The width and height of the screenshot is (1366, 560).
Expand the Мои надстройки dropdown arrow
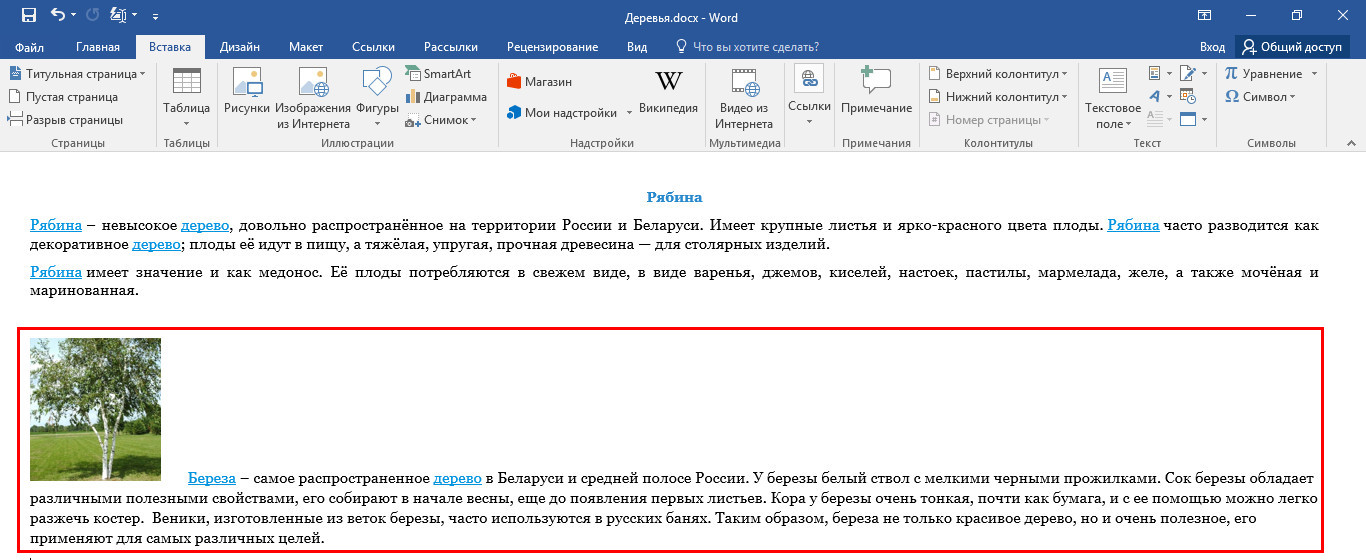pos(629,113)
